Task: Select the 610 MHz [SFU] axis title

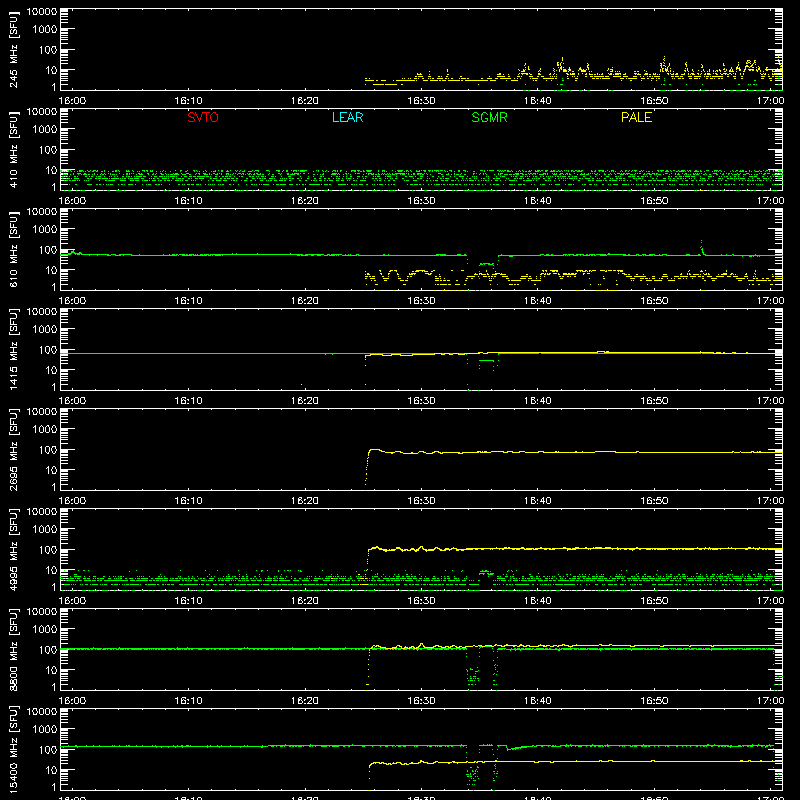Action: click(13, 249)
